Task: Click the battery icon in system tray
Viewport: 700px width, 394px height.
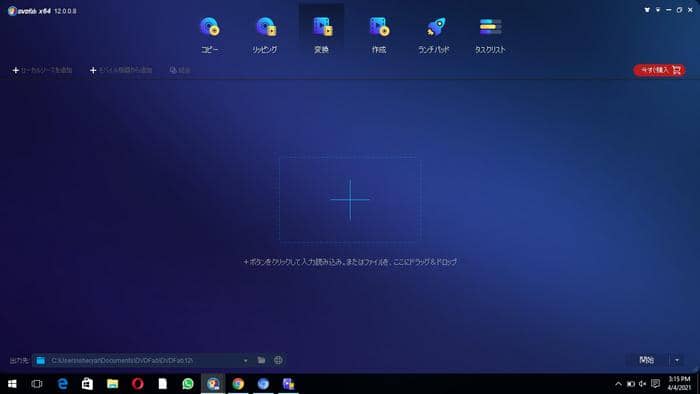Action: point(631,384)
